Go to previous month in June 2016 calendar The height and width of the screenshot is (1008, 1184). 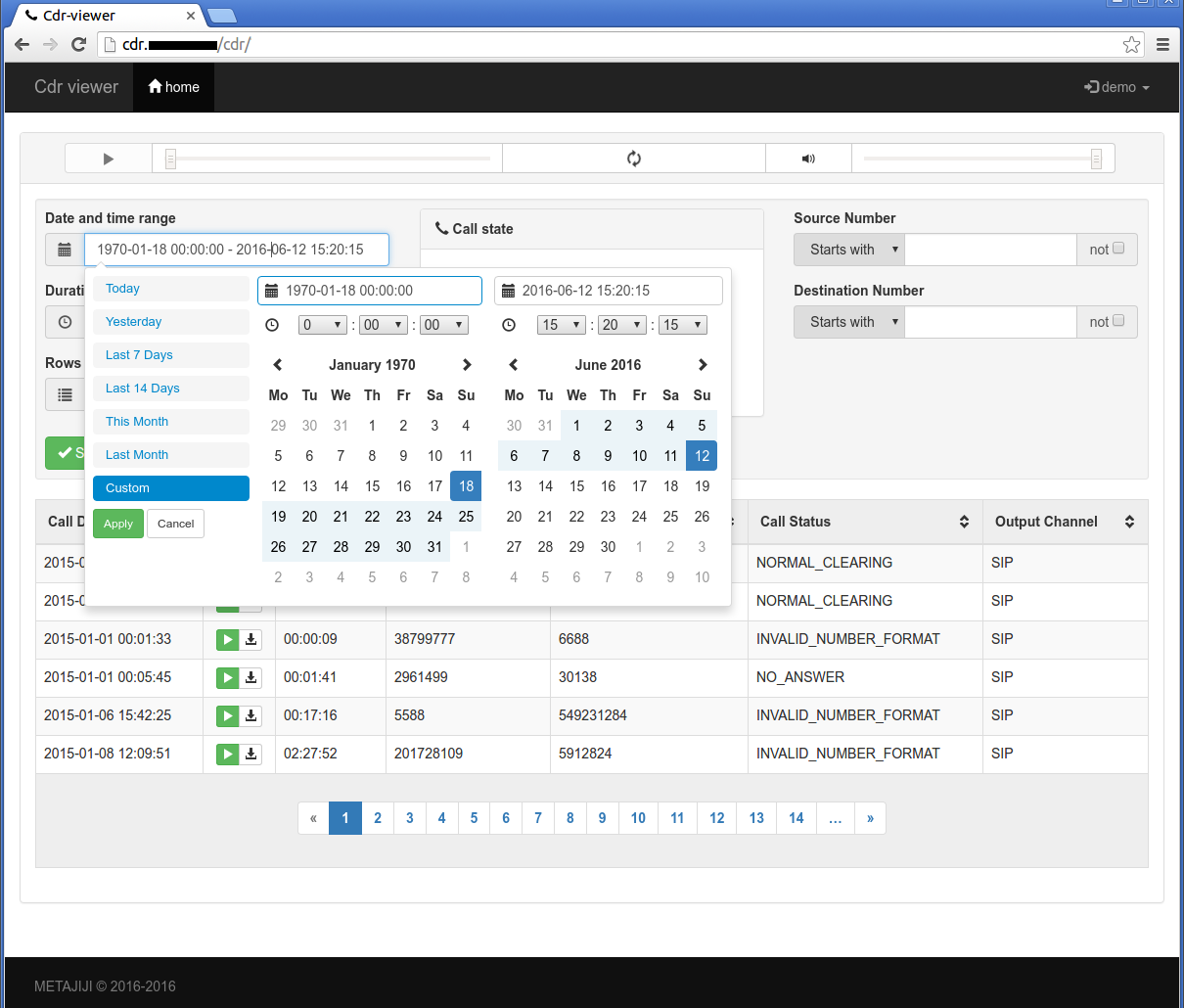point(514,365)
